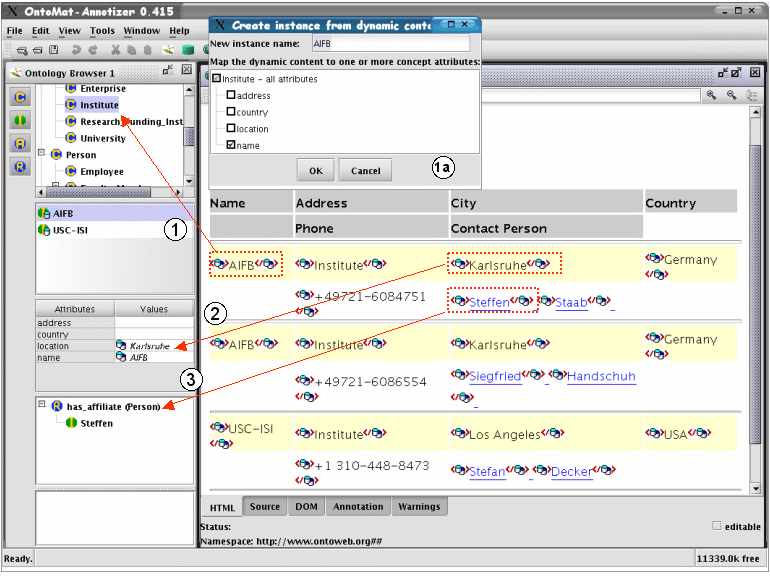770x576 pixels.
Task: Open the Staab hyperlink
Action: click(x=571, y=302)
